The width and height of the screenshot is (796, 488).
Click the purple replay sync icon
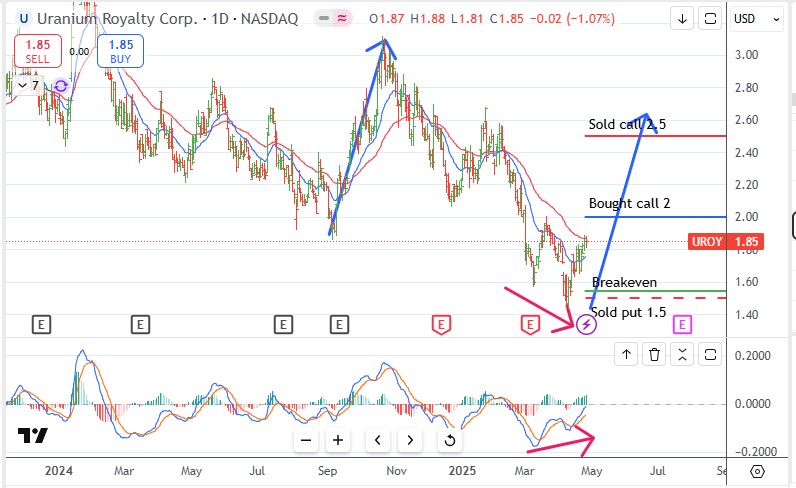click(61, 85)
